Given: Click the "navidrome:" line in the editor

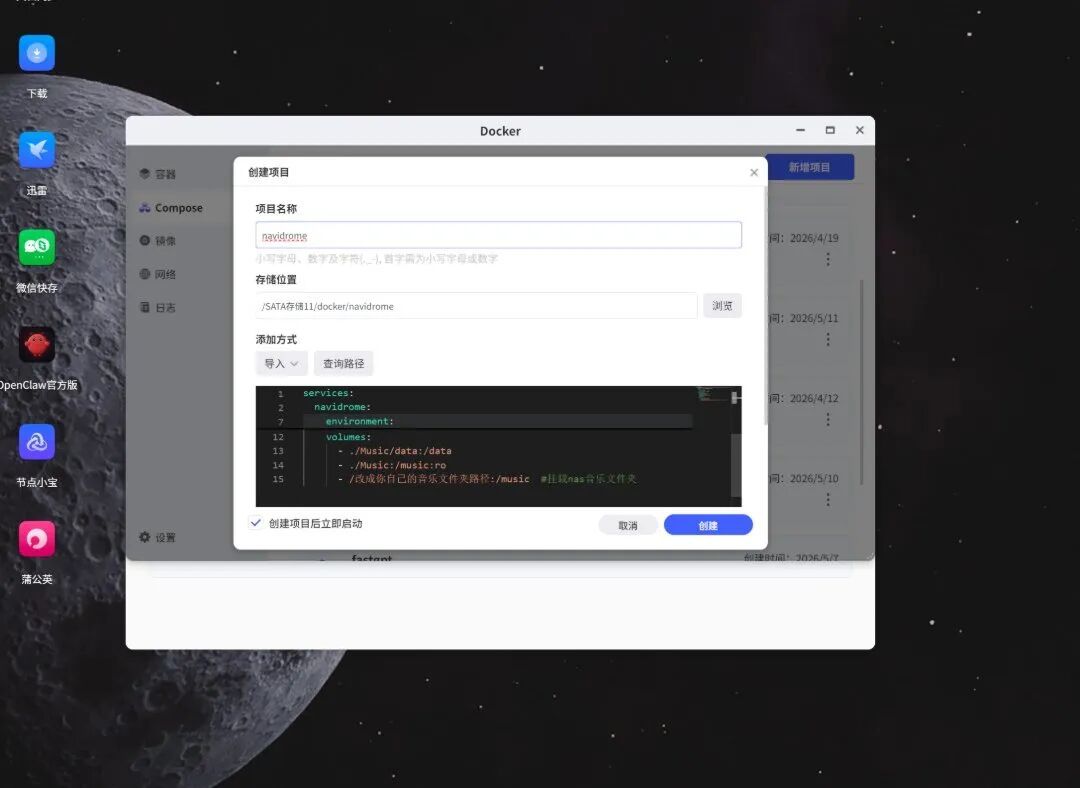Looking at the screenshot, I should pyautogui.click(x=342, y=407).
